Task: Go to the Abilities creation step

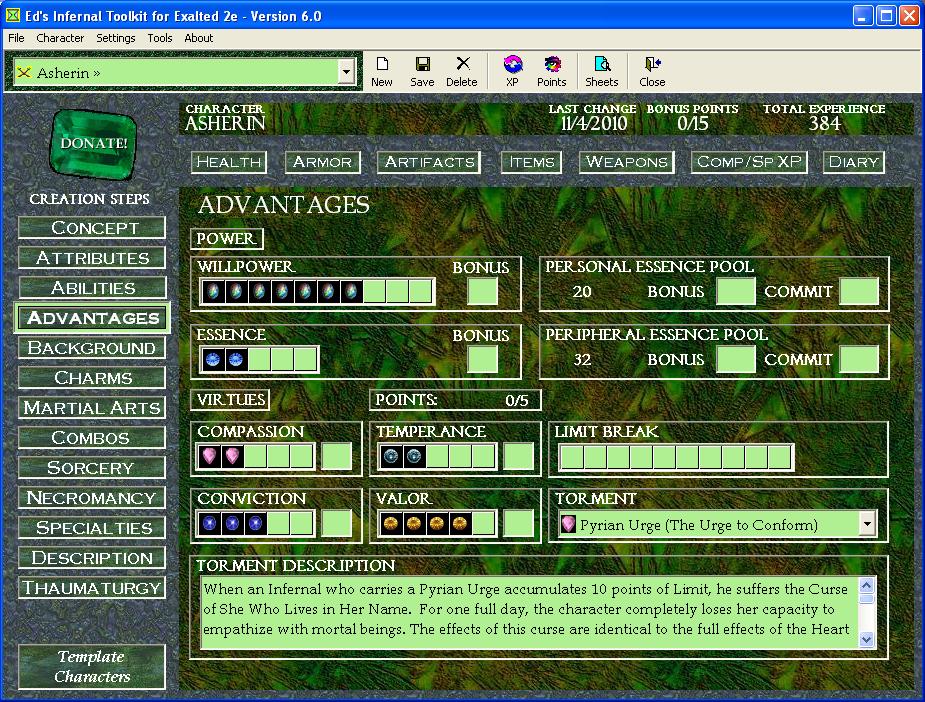Action: [x=92, y=288]
